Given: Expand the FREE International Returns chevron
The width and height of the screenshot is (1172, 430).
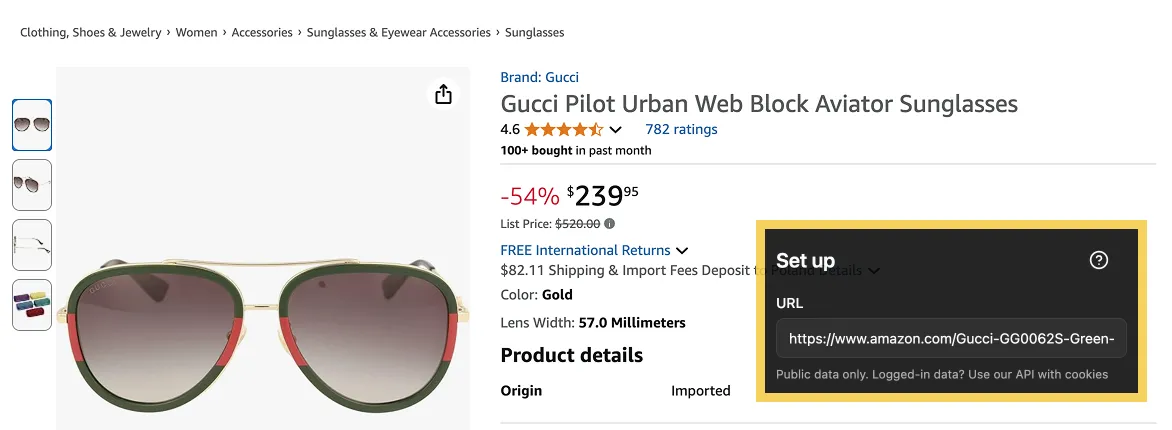Looking at the screenshot, I should (x=682, y=250).
